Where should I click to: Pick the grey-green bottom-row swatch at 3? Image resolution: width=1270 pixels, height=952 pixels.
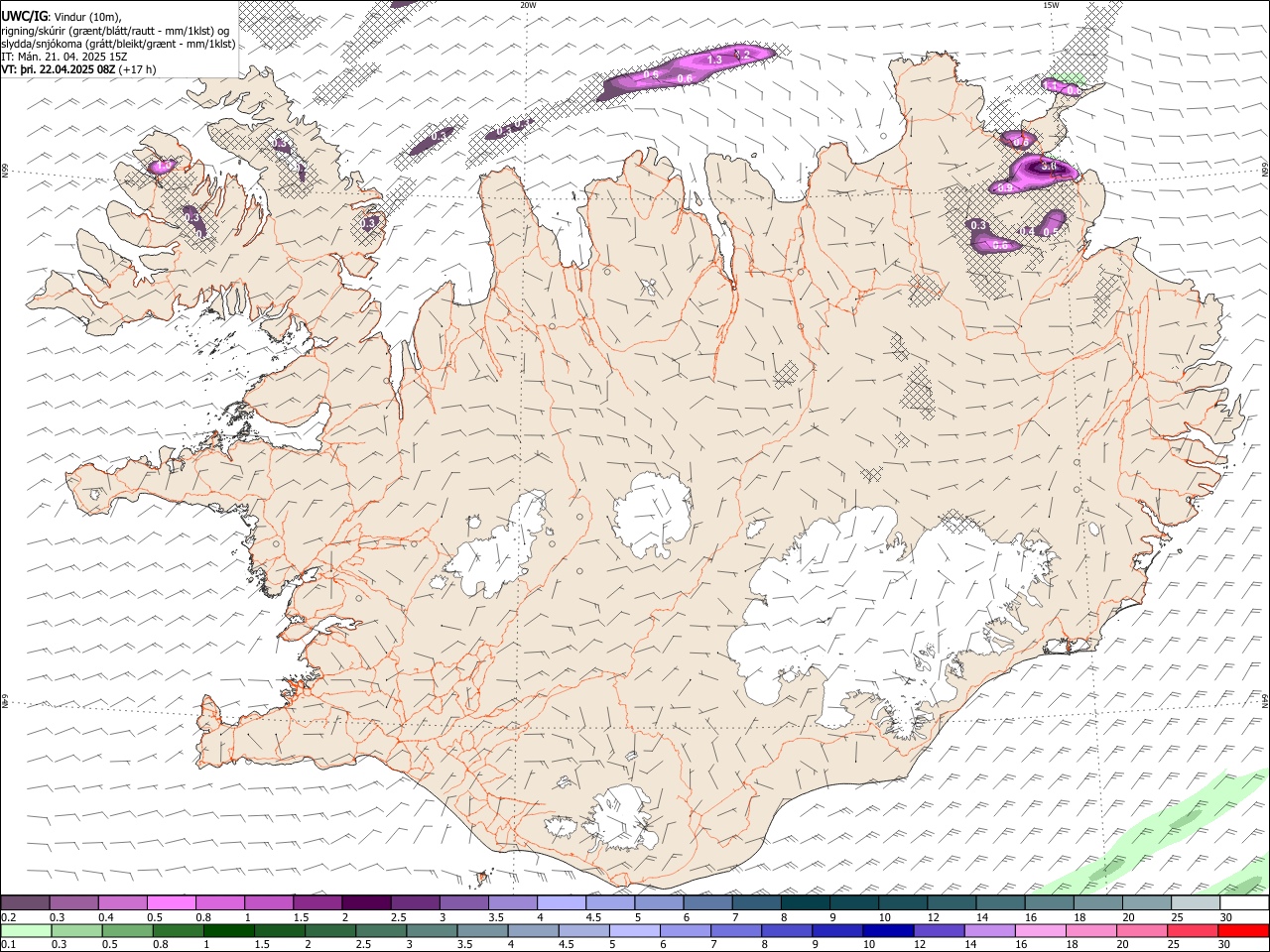point(432,930)
